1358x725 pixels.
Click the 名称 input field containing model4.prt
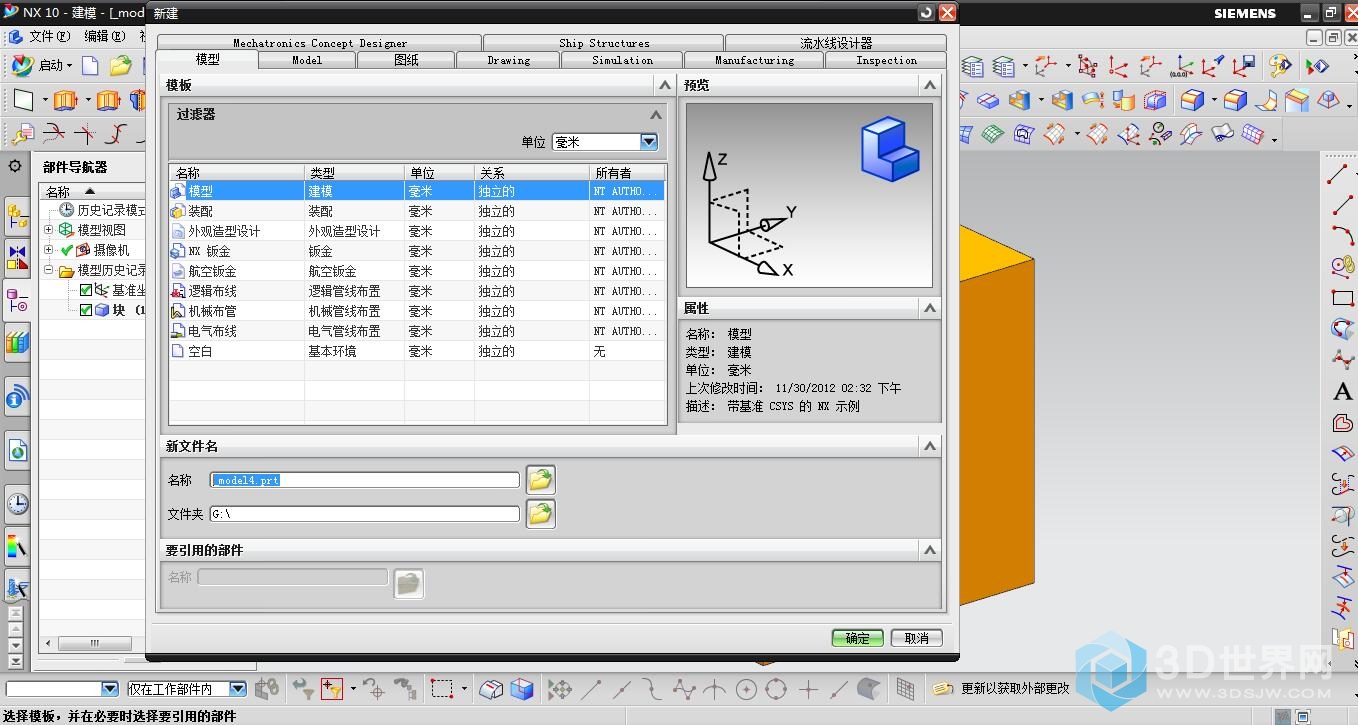coord(364,480)
